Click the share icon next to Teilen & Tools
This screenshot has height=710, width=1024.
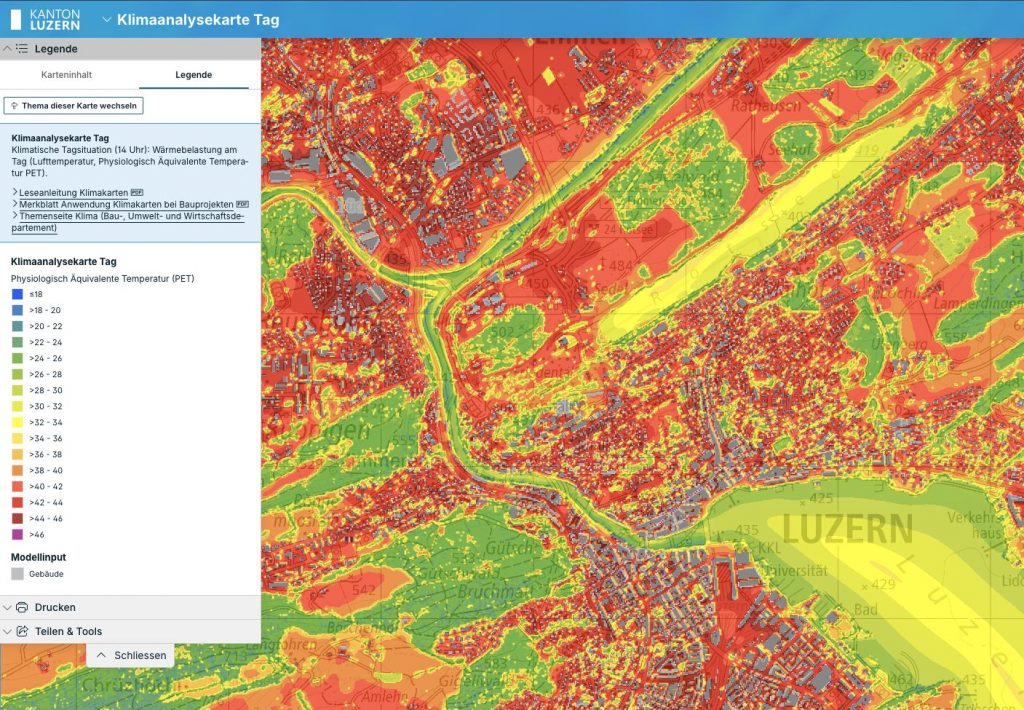(23, 631)
